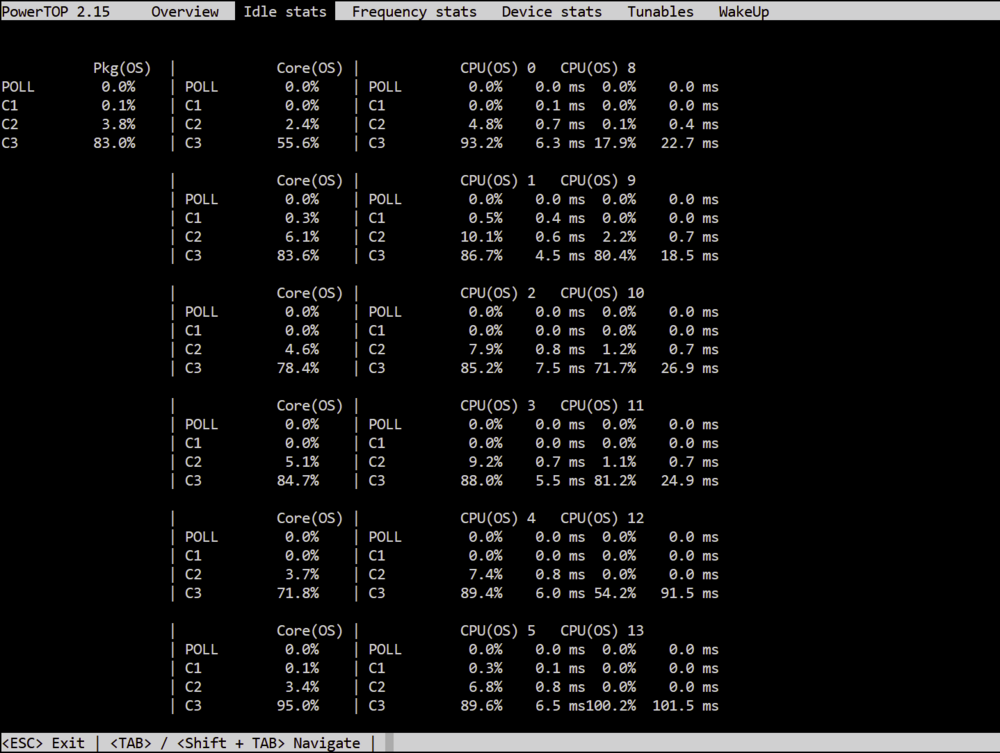Click the CPU(OS) 9 header
Screen dimensions: 1000x753
(598, 180)
